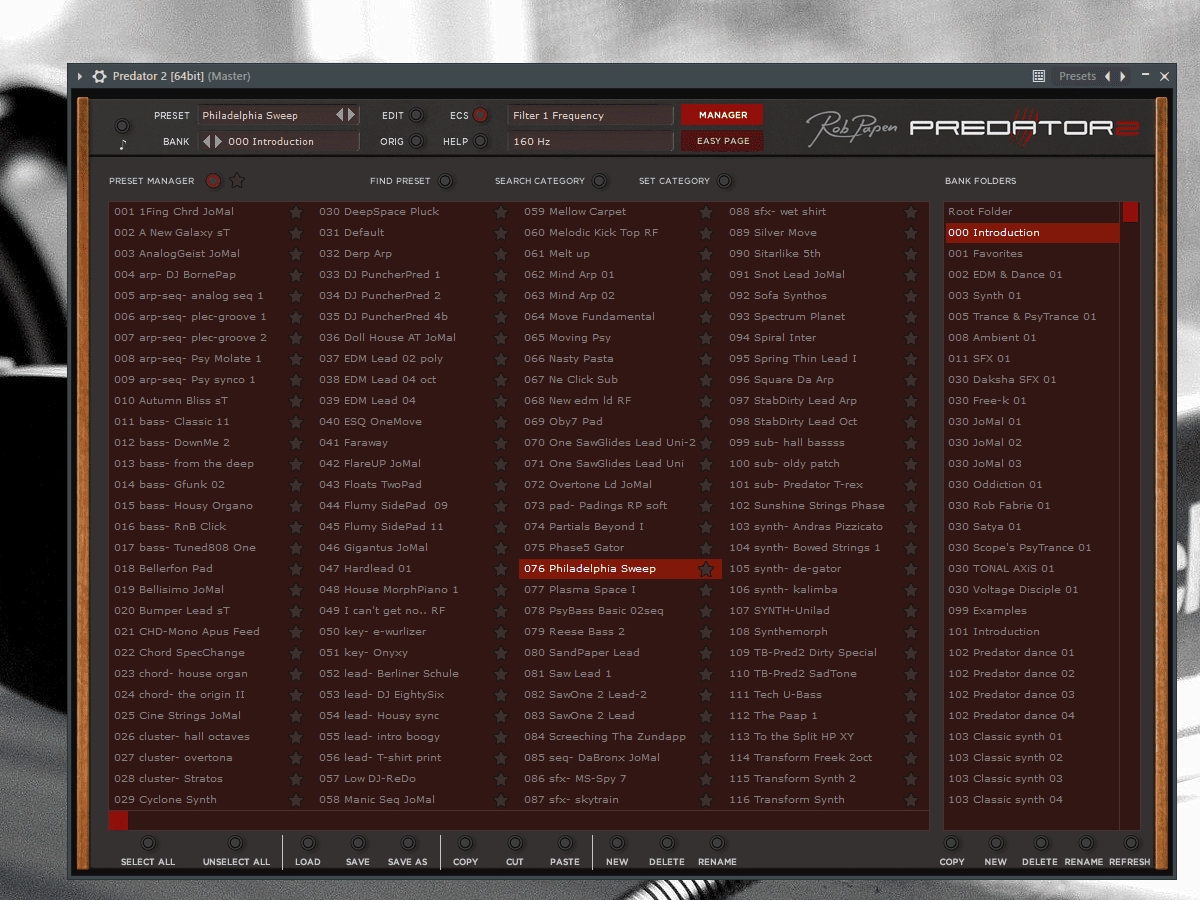Click the preset CUT button
The width and height of the screenshot is (1200, 900).
click(x=515, y=844)
